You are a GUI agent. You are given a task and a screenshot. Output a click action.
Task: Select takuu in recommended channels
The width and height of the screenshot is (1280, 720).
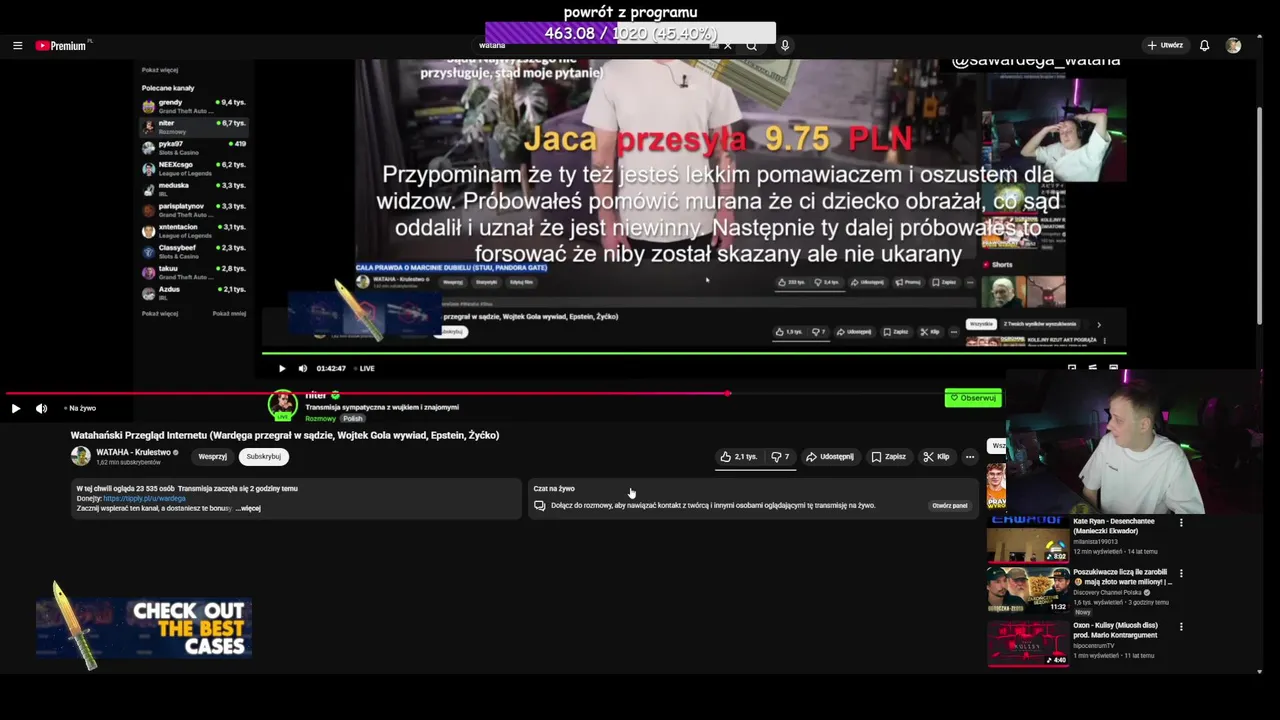[x=194, y=272]
